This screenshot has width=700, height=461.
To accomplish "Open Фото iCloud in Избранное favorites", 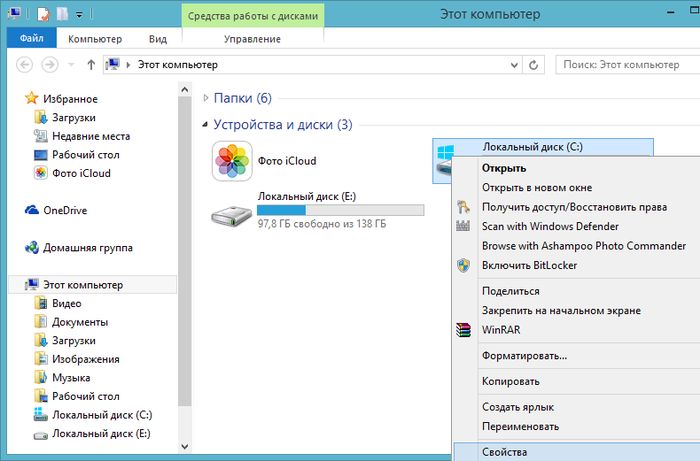I will point(81,173).
